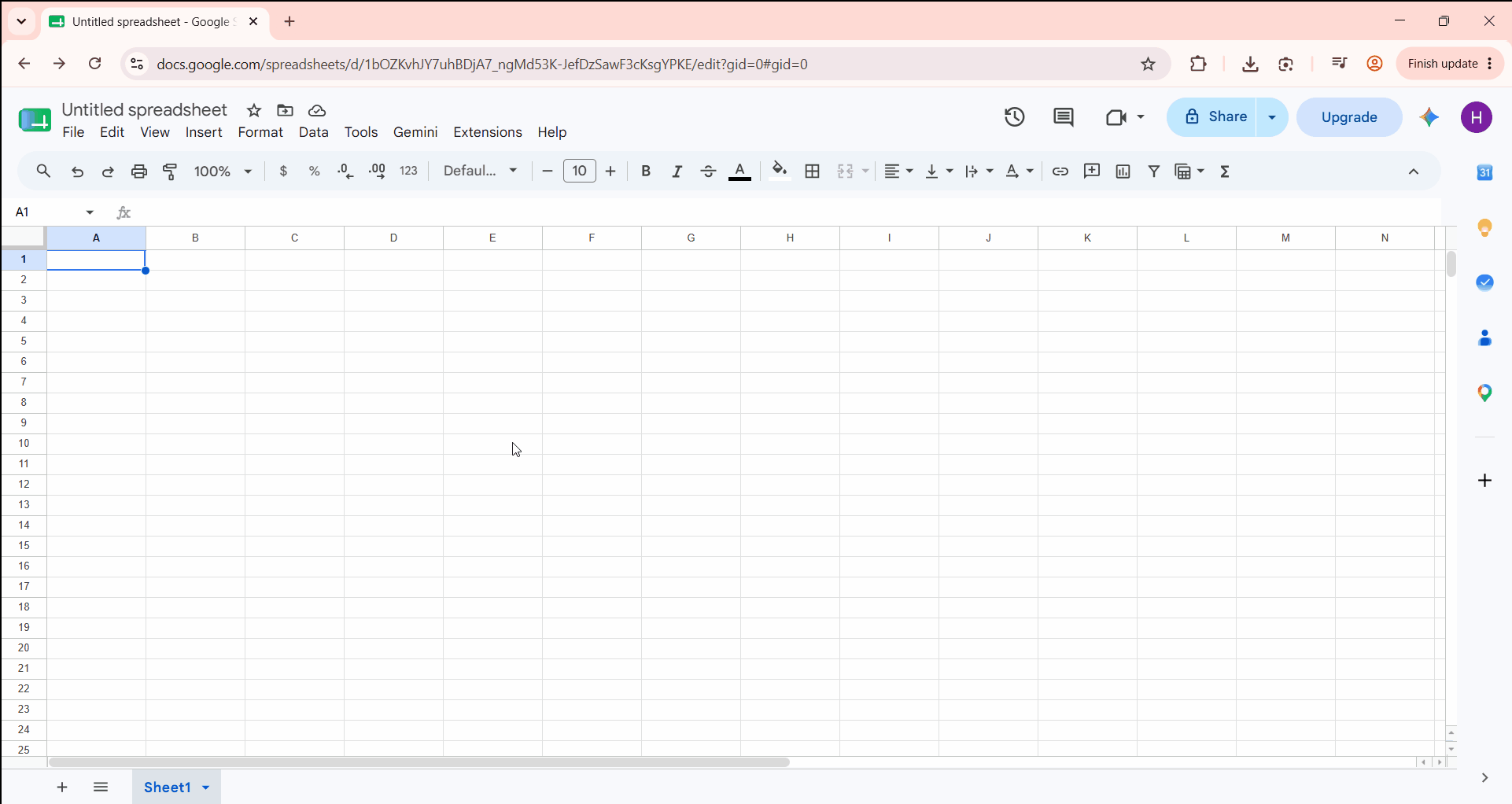Screen dimensions: 1512x804
Task: Open the functions sigma menu
Action: (x=1225, y=171)
